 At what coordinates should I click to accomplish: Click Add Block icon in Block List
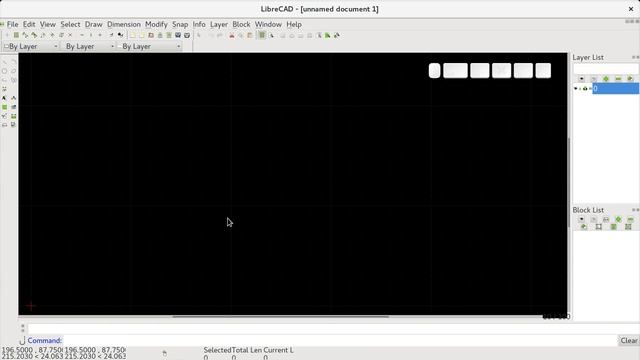(618, 220)
